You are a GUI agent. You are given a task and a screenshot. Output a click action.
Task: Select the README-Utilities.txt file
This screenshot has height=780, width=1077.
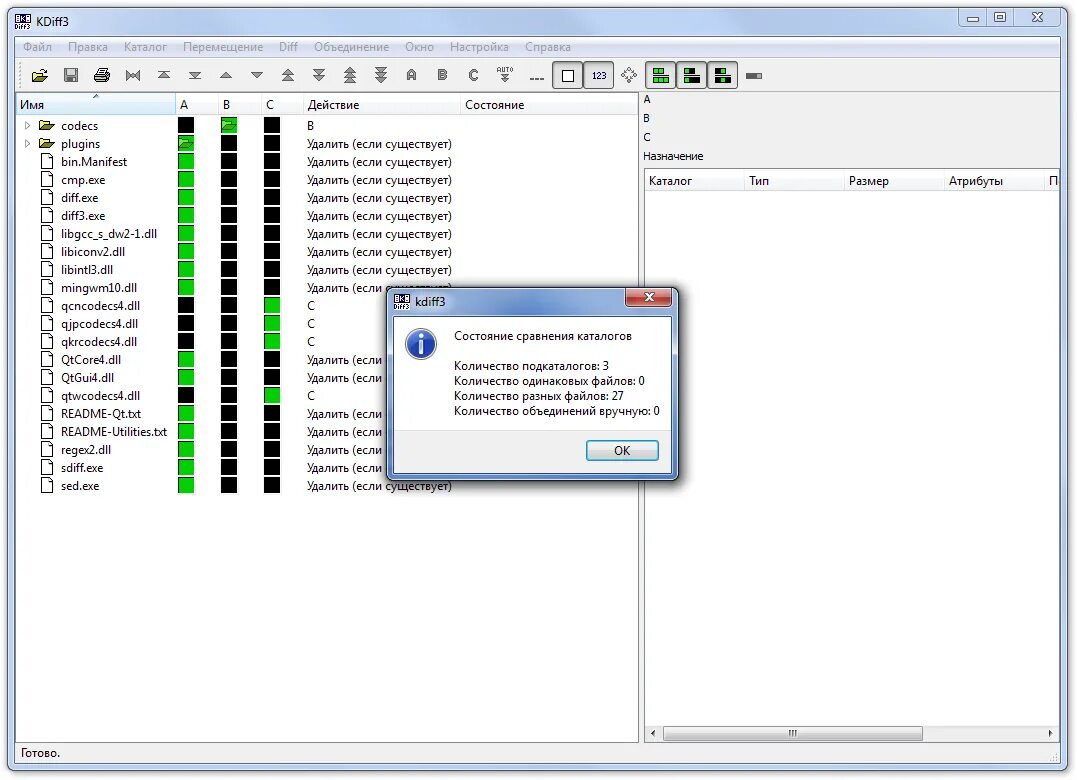(113, 431)
